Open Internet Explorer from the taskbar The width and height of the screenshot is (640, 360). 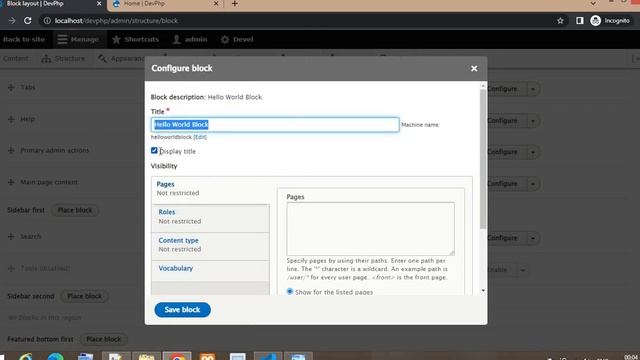pyautogui.click(x=25, y=356)
